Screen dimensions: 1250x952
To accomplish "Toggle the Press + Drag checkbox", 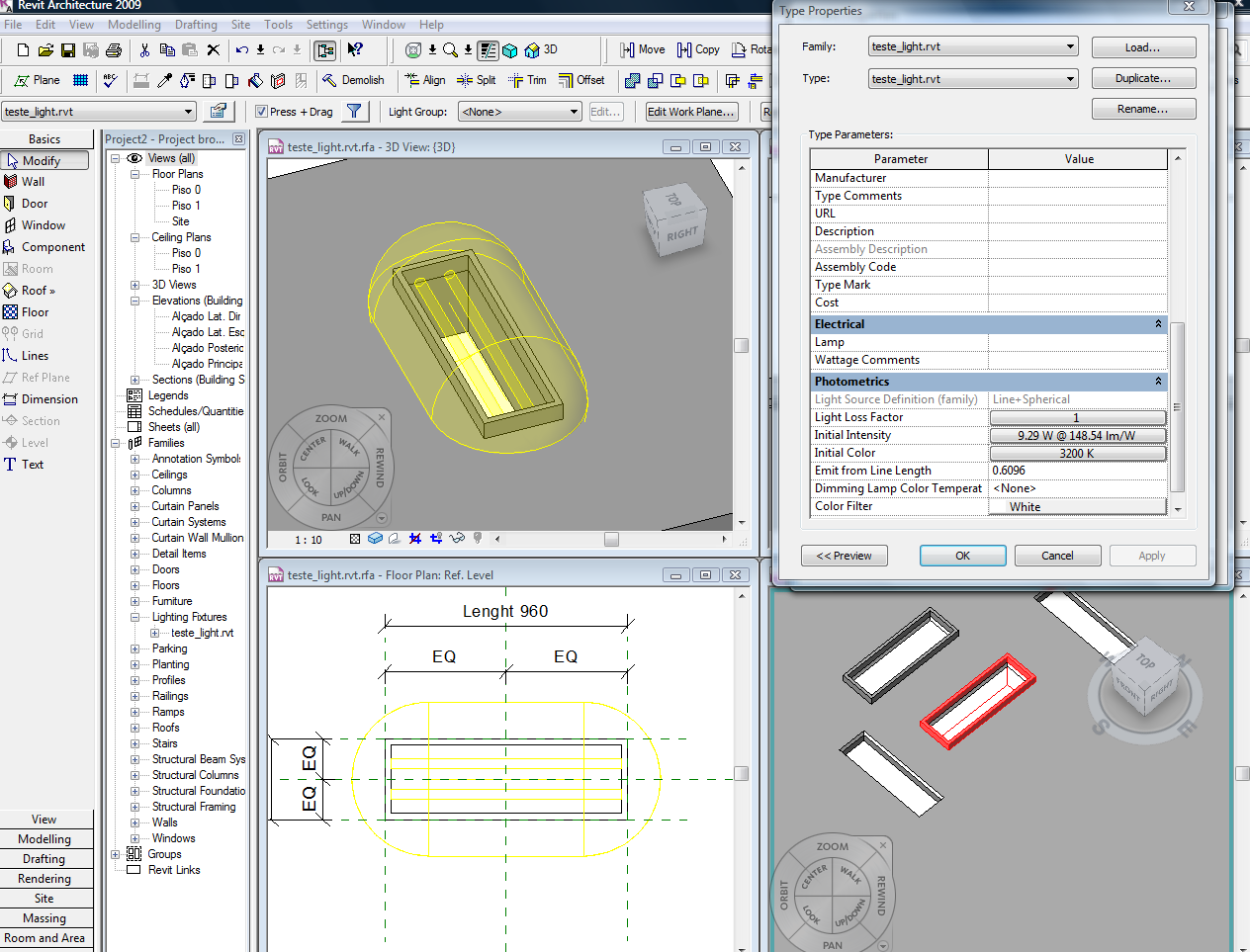I will pos(262,112).
